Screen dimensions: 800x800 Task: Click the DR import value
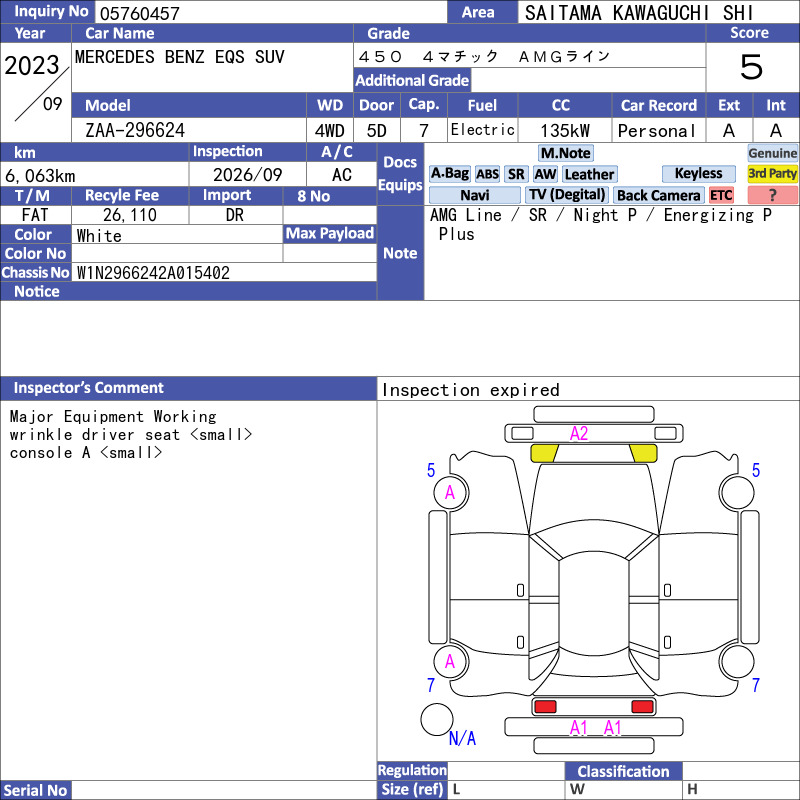pyautogui.click(x=234, y=215)
